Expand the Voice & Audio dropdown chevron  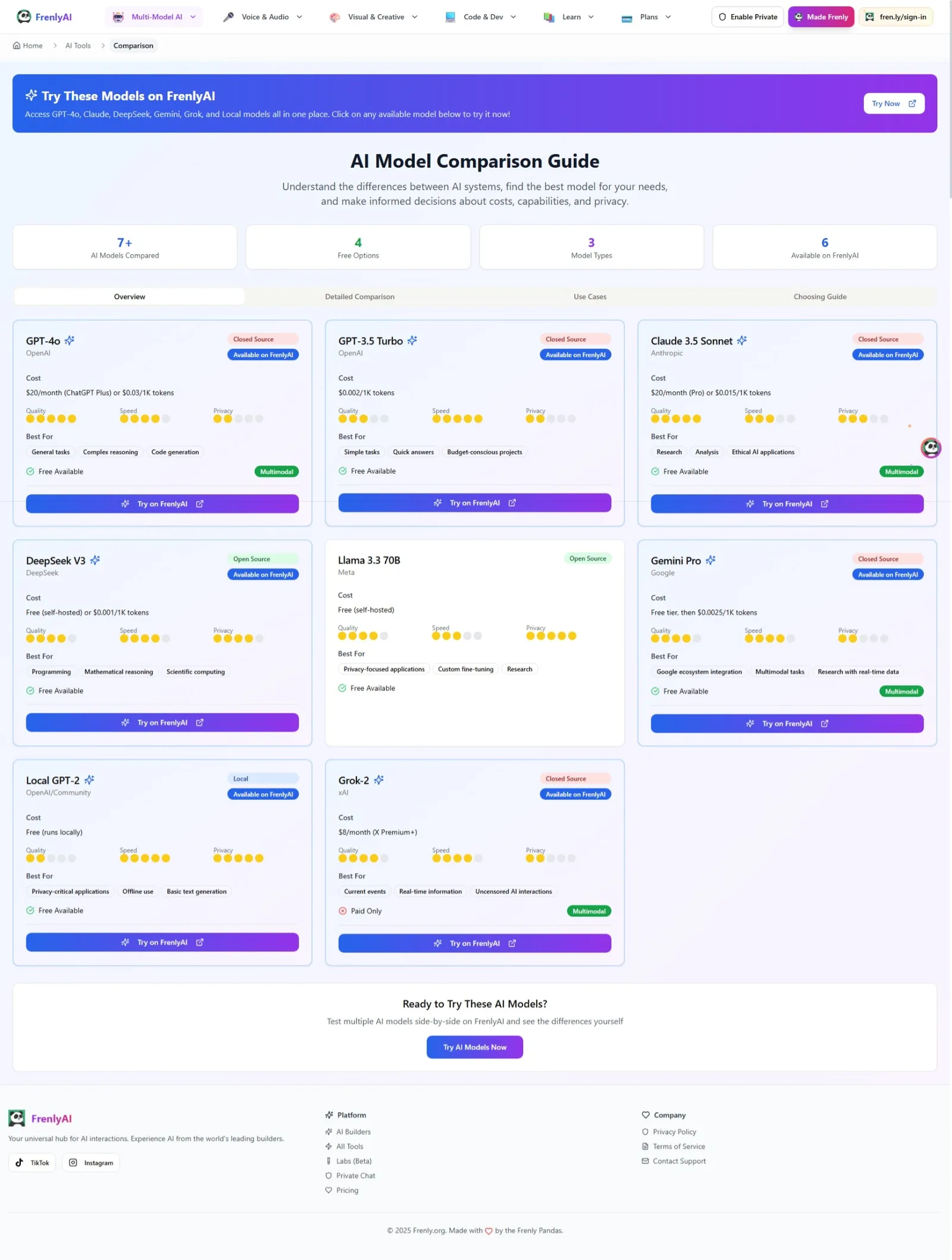pyautogui.click(x=299, y=17)
